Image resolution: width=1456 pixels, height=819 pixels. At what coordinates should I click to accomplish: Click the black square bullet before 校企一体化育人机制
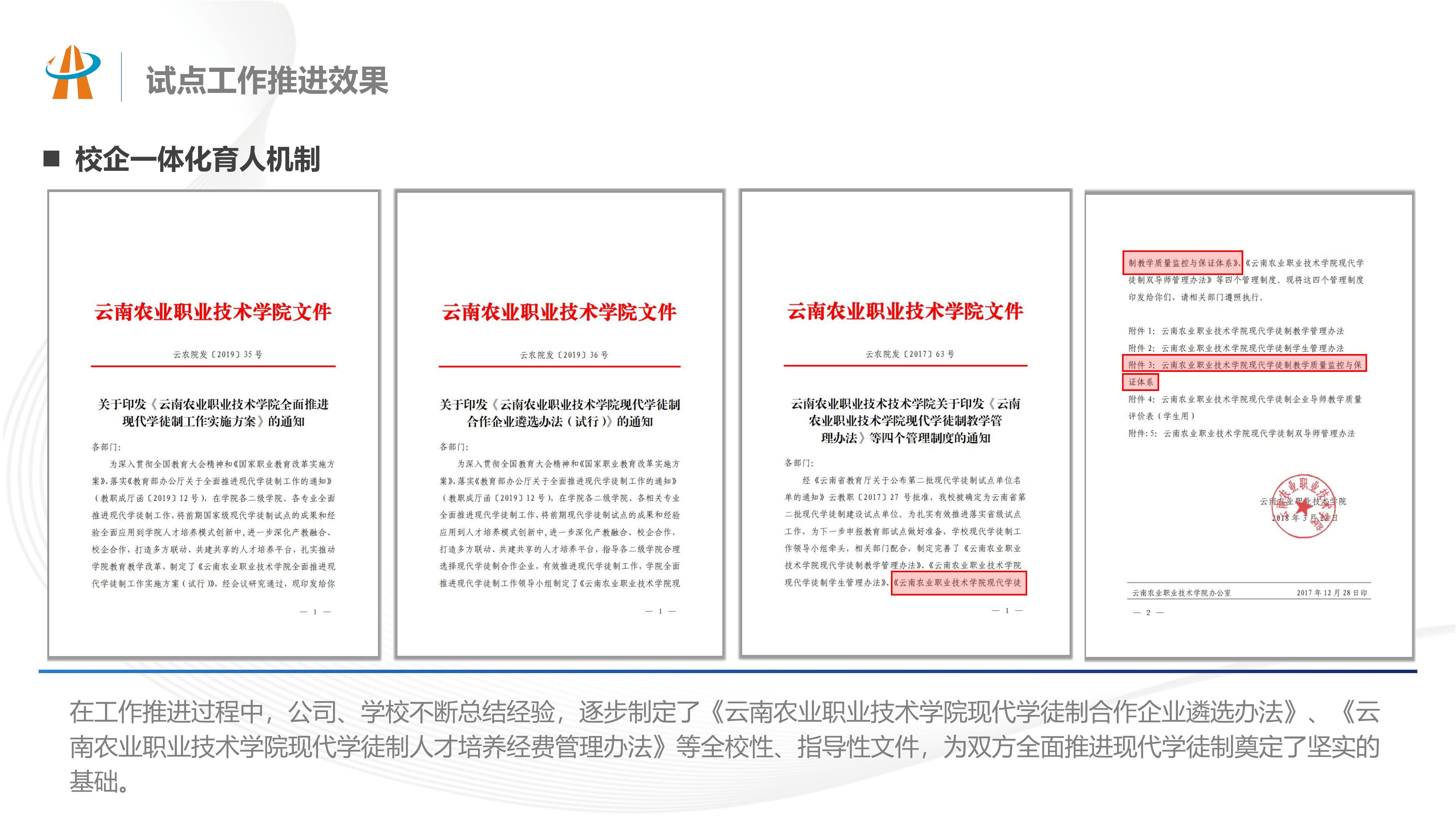(x=51, y=159)
